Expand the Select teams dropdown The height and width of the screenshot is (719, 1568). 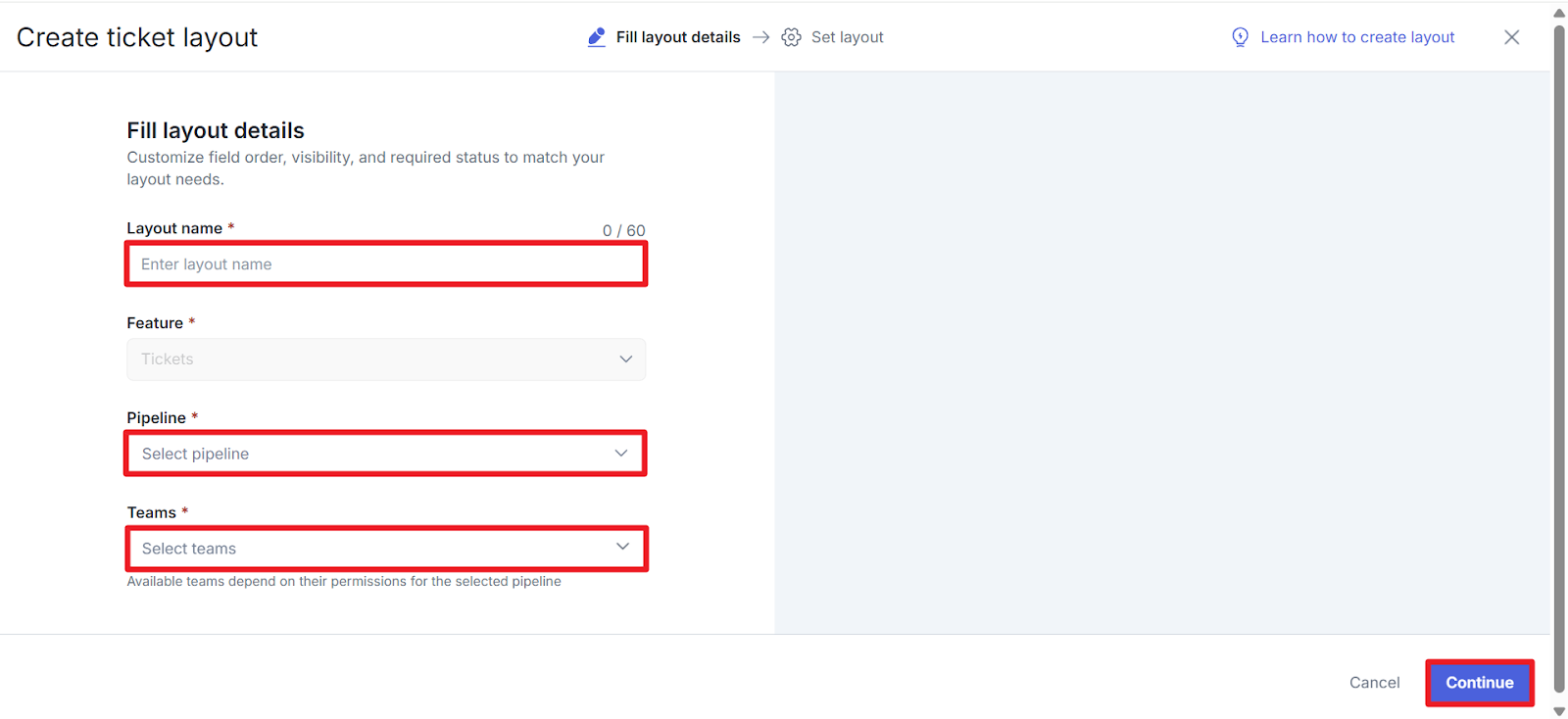click(372, 549)
